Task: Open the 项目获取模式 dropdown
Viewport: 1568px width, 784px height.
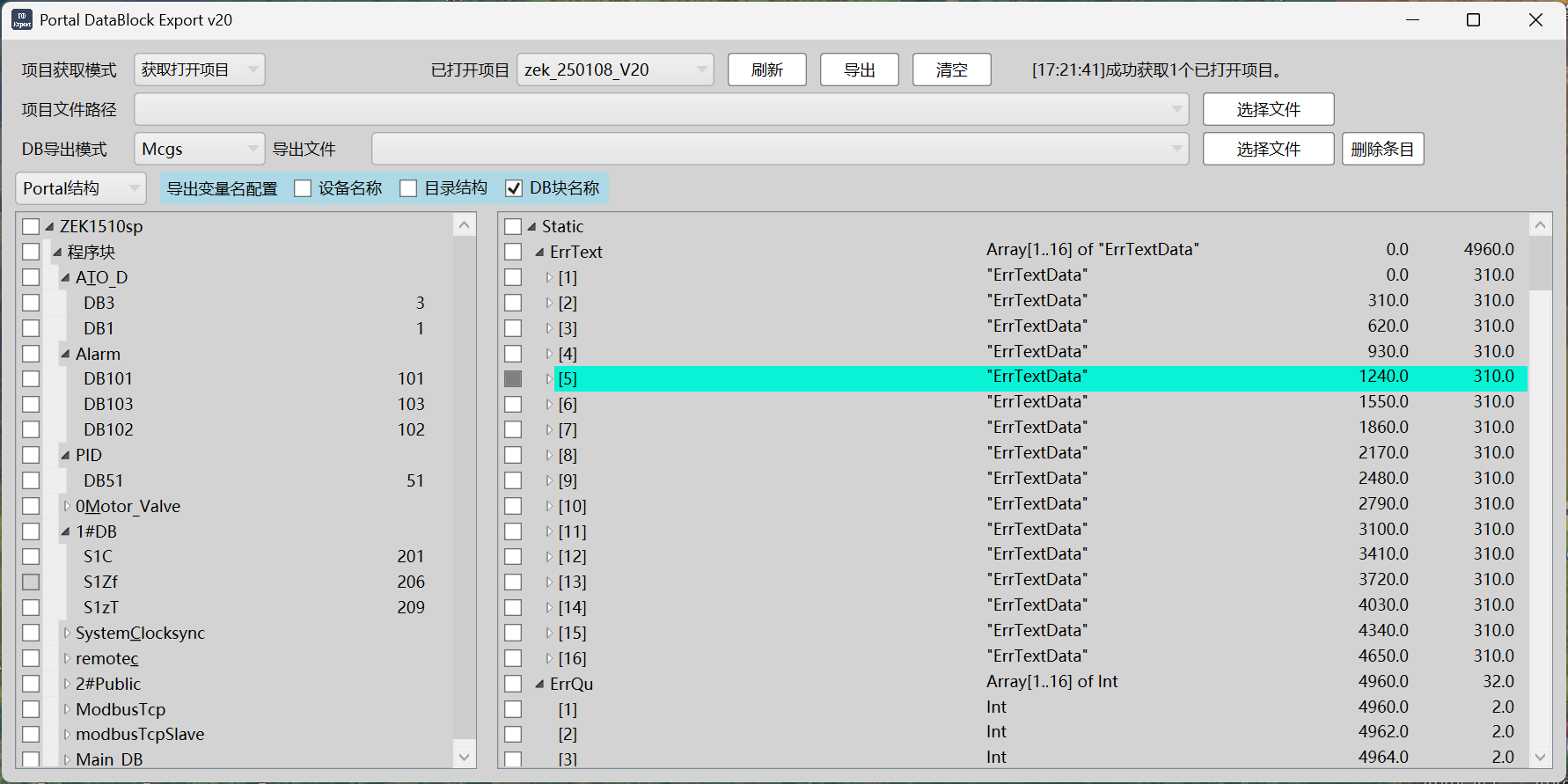Action: (200, 70)
